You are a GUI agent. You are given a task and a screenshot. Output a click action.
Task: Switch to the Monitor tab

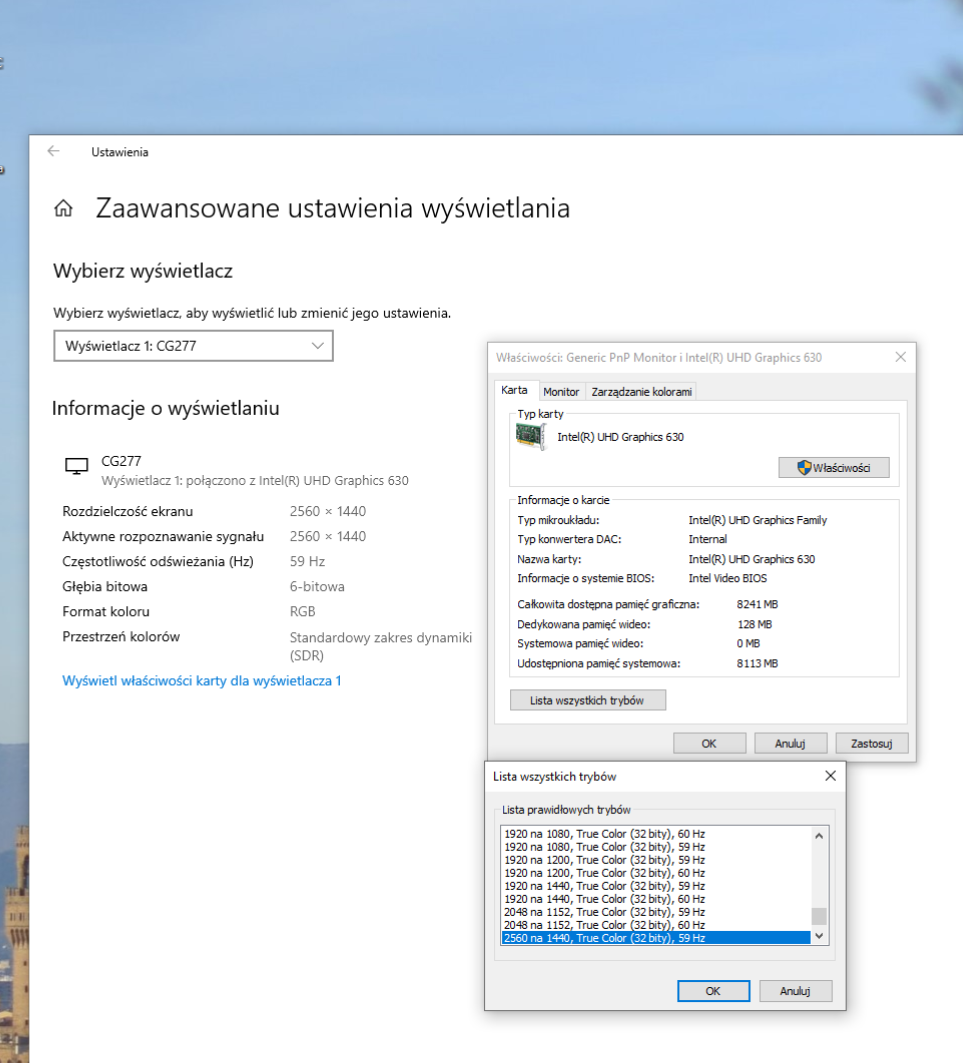(x=561, y=392)
